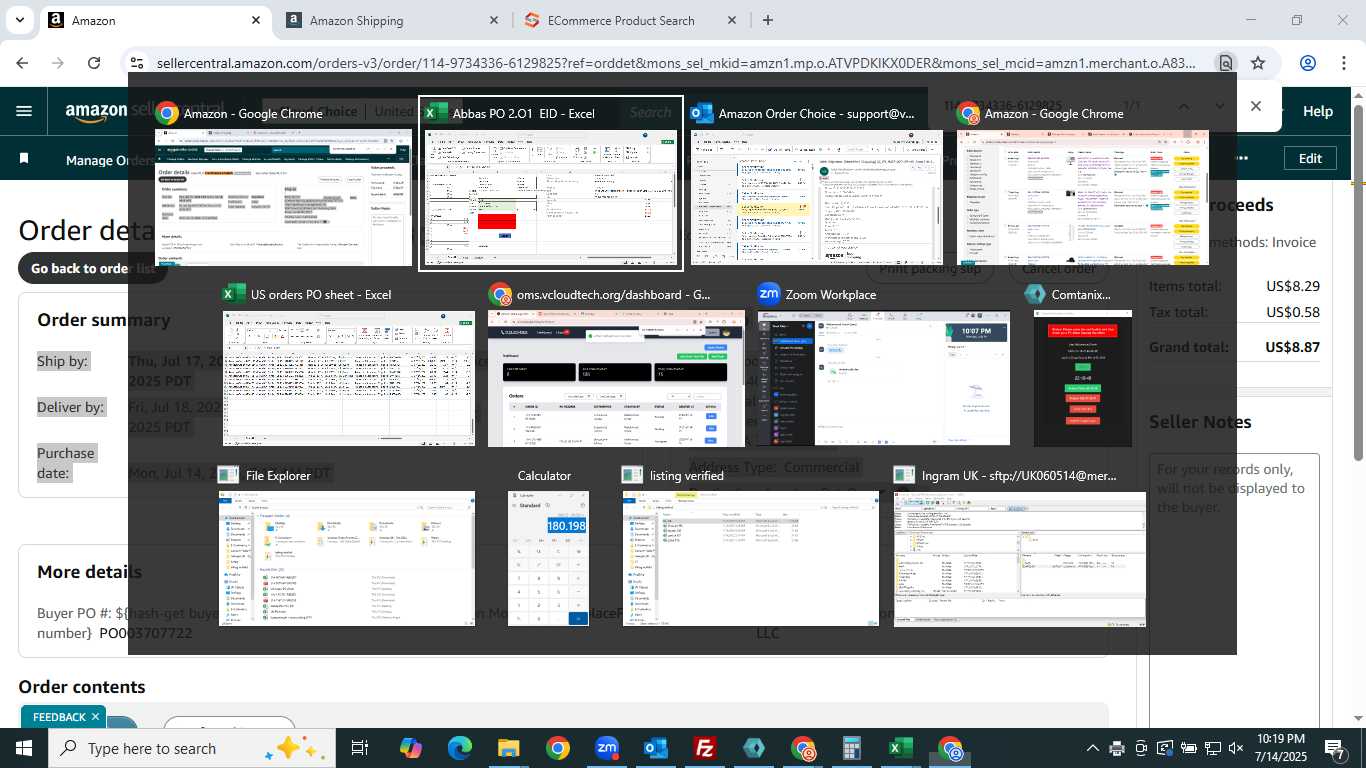Close the ECommerce Product Search tab
This screenshot has height=768, width=1366.
pos(732,20)
